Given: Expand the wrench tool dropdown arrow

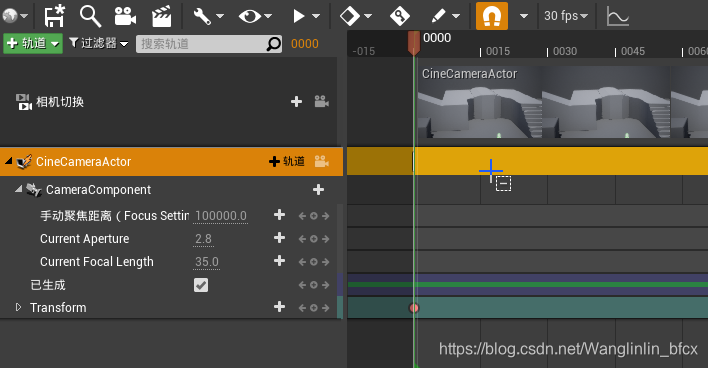Looking at the screenshot, I should (220, 16).
